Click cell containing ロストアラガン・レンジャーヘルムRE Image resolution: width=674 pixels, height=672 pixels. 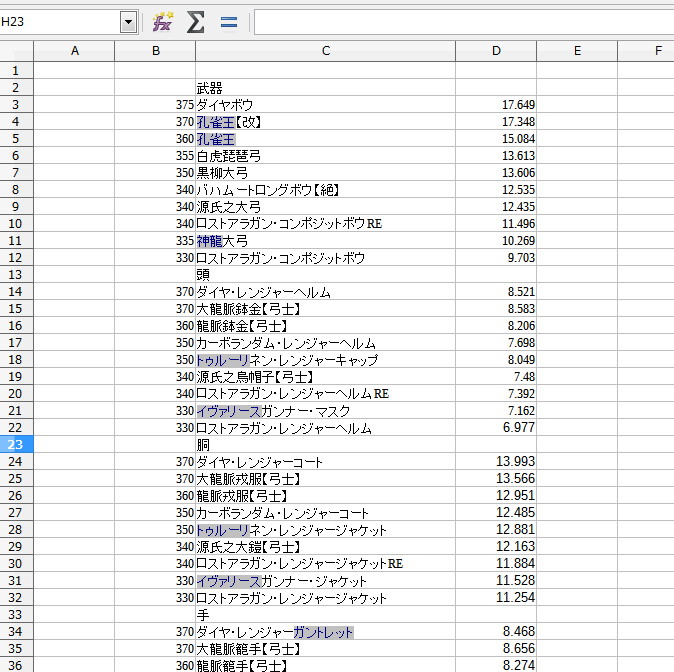(325, 393)
